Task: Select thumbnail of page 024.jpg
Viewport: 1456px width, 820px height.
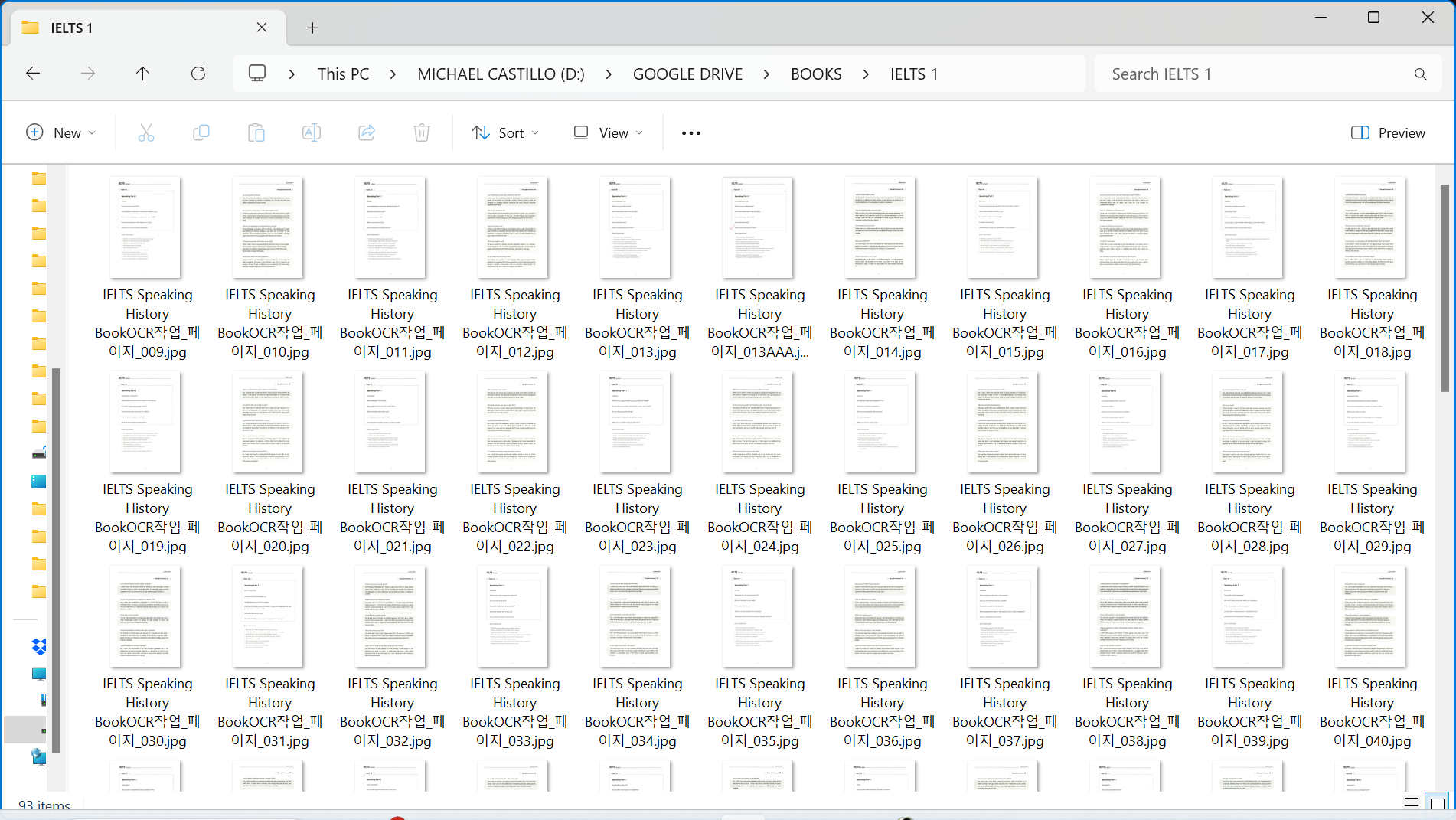Action: click(758, 422)
